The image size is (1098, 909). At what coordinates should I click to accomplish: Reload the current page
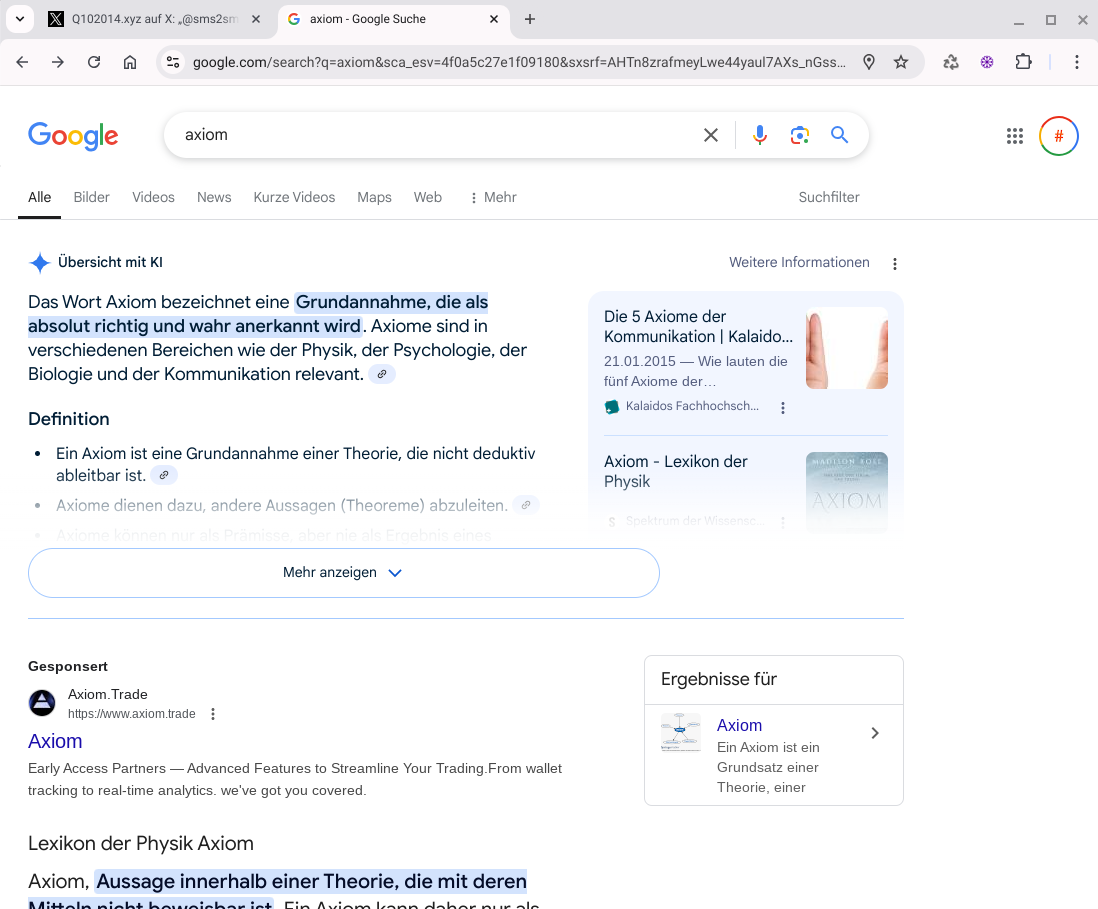tap(94, 62)
